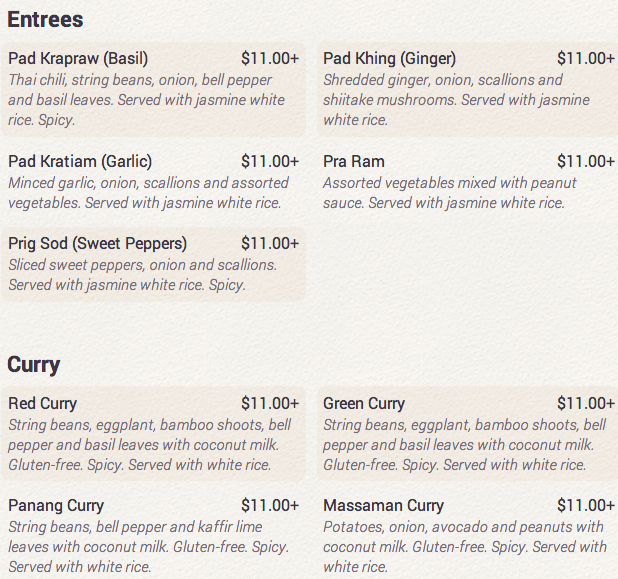This screenshot has width=618, height=579.
Task: Open the Pad Khing (Ginger) item
Action: 467,89
